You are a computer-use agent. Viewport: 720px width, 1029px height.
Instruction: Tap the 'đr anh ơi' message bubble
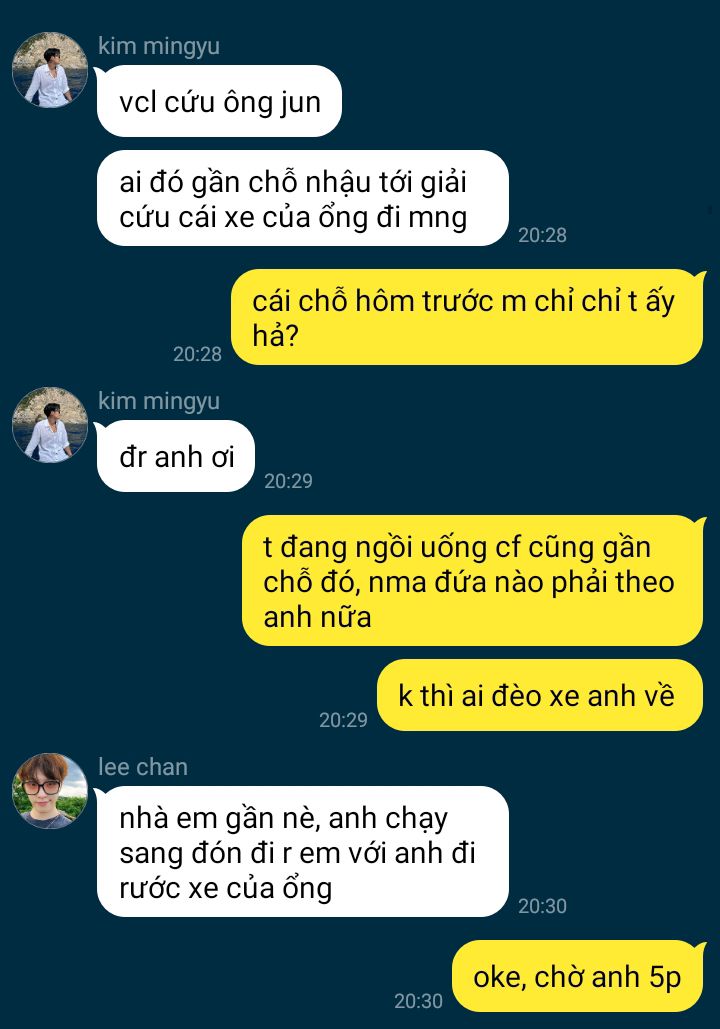pyautogui.click(x=175, y=457)
